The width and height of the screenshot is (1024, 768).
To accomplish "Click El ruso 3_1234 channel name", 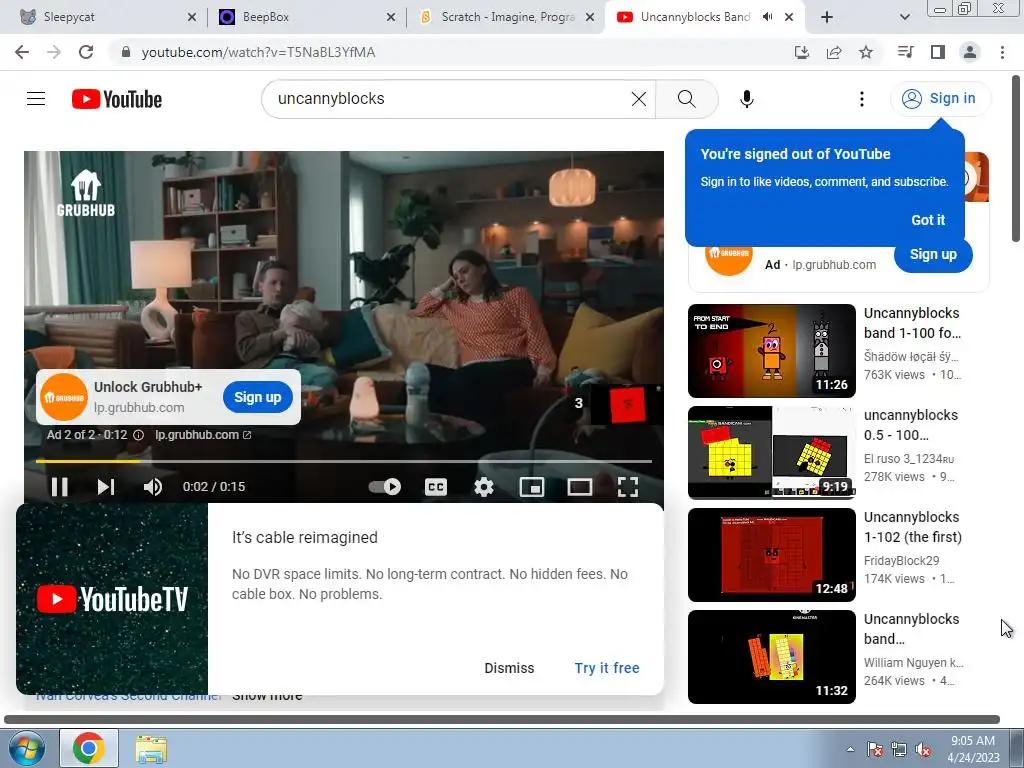I will [x=908, y=458].
